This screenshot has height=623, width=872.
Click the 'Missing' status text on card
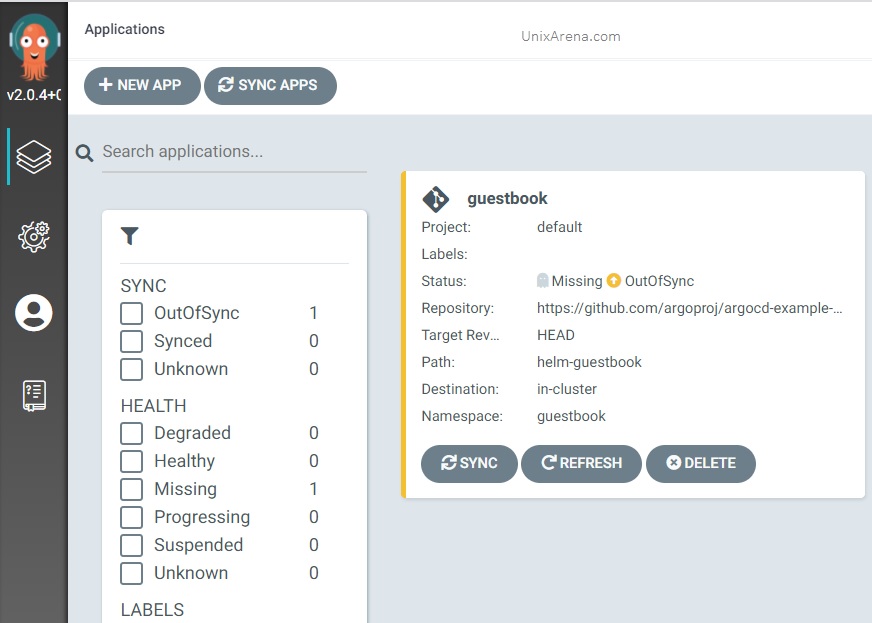point(577,281)
